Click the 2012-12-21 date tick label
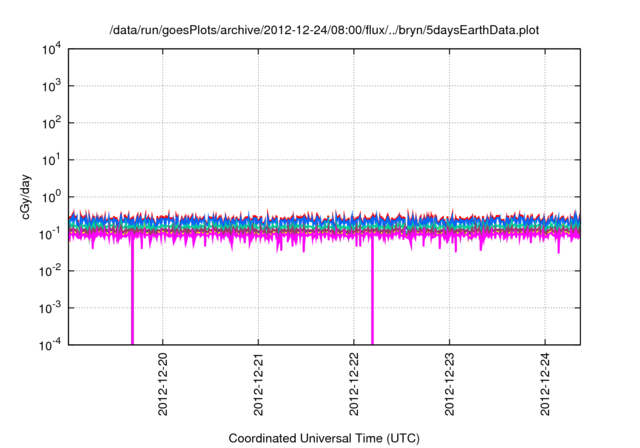The image size is (640, 448). 258,384
